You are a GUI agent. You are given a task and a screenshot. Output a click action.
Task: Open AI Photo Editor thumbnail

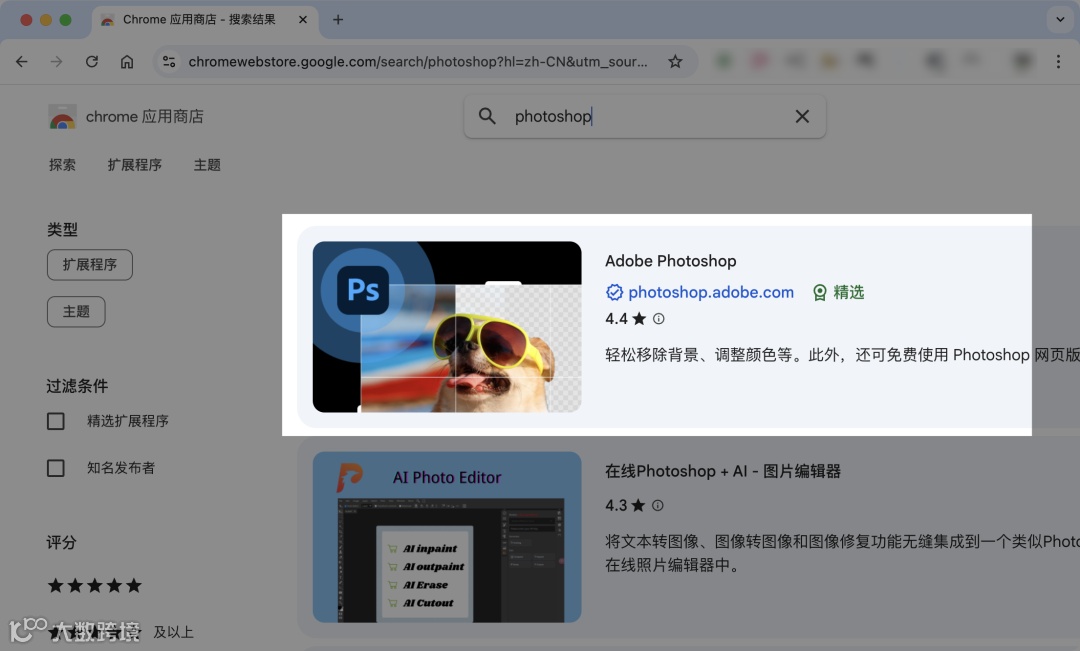click(447, 537)
